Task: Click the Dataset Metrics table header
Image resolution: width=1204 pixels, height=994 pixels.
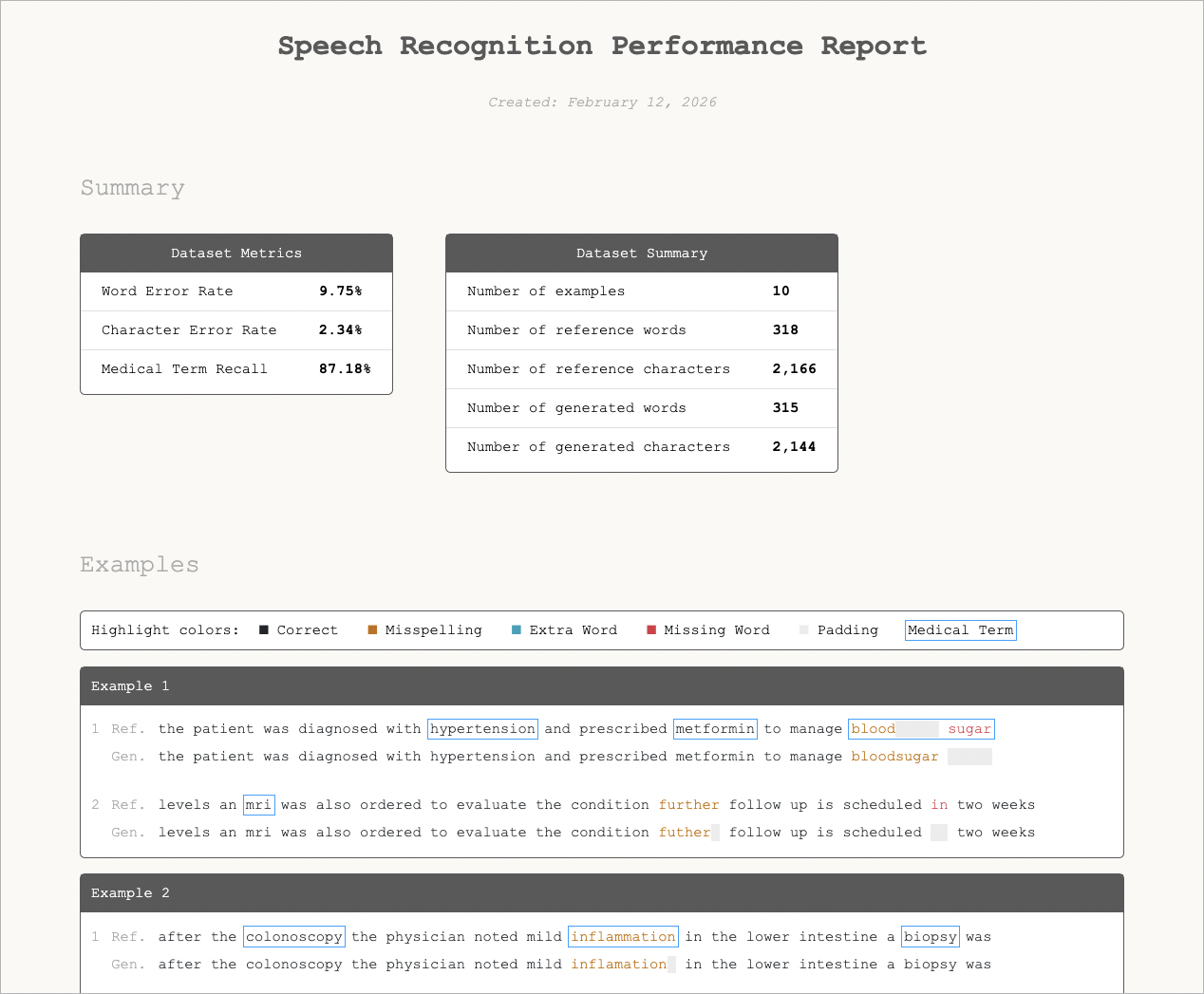Action: pos(236,253)
